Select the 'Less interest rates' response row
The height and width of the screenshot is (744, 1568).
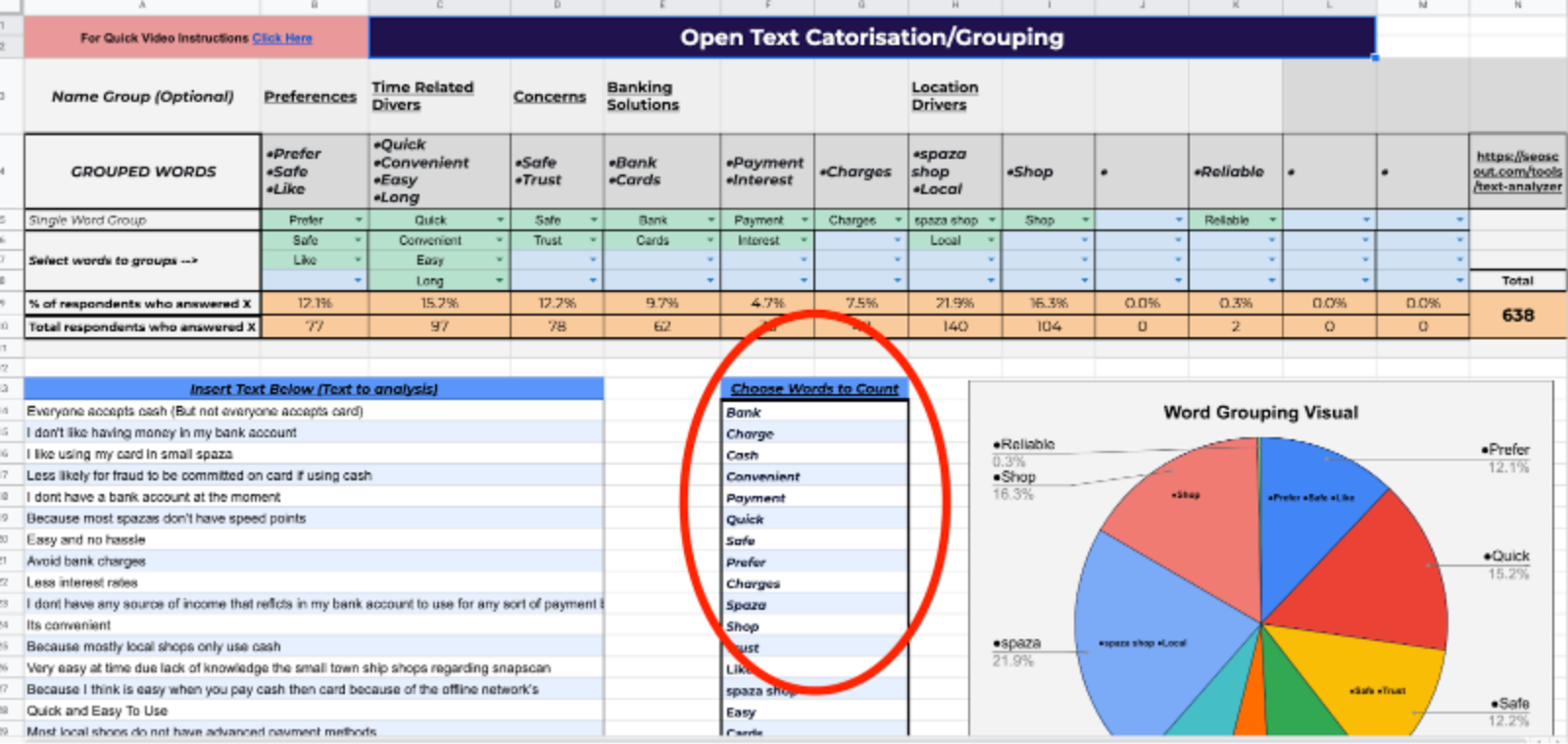pyautogui.click(x=314, y=582)
